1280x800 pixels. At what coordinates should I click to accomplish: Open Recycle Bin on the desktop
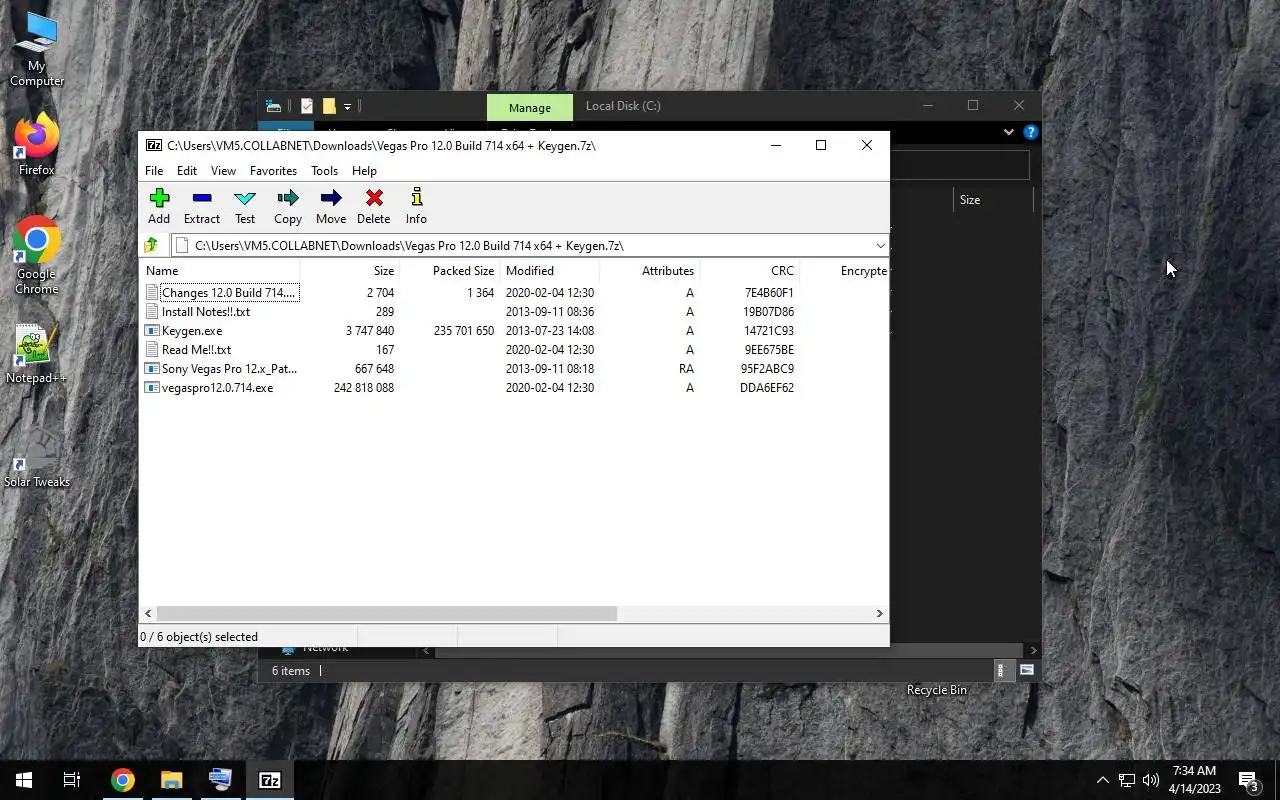pyautogui.click(x=936, y=690)
